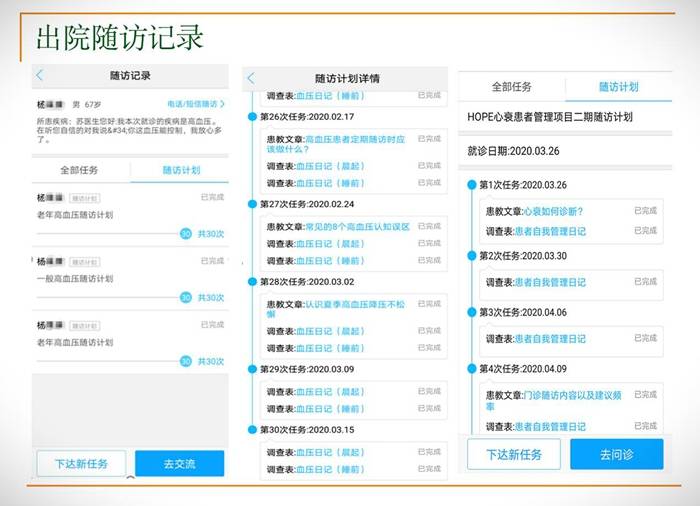Open 血压日记（晨起） under 第28次任务
Screen dimensions: 700x506
(x=330, y=331)
